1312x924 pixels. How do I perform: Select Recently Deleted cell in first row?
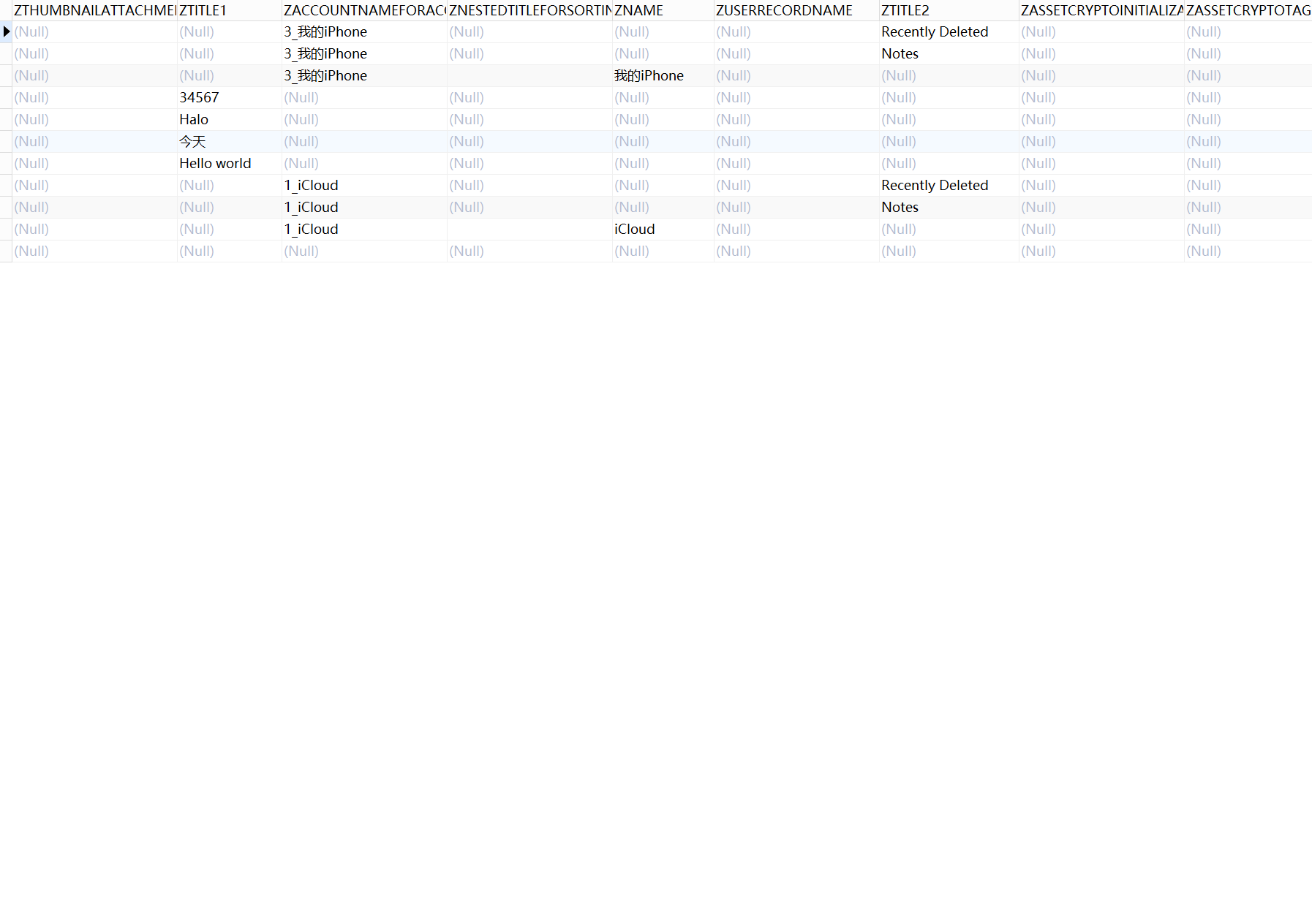tap(934, 31)
